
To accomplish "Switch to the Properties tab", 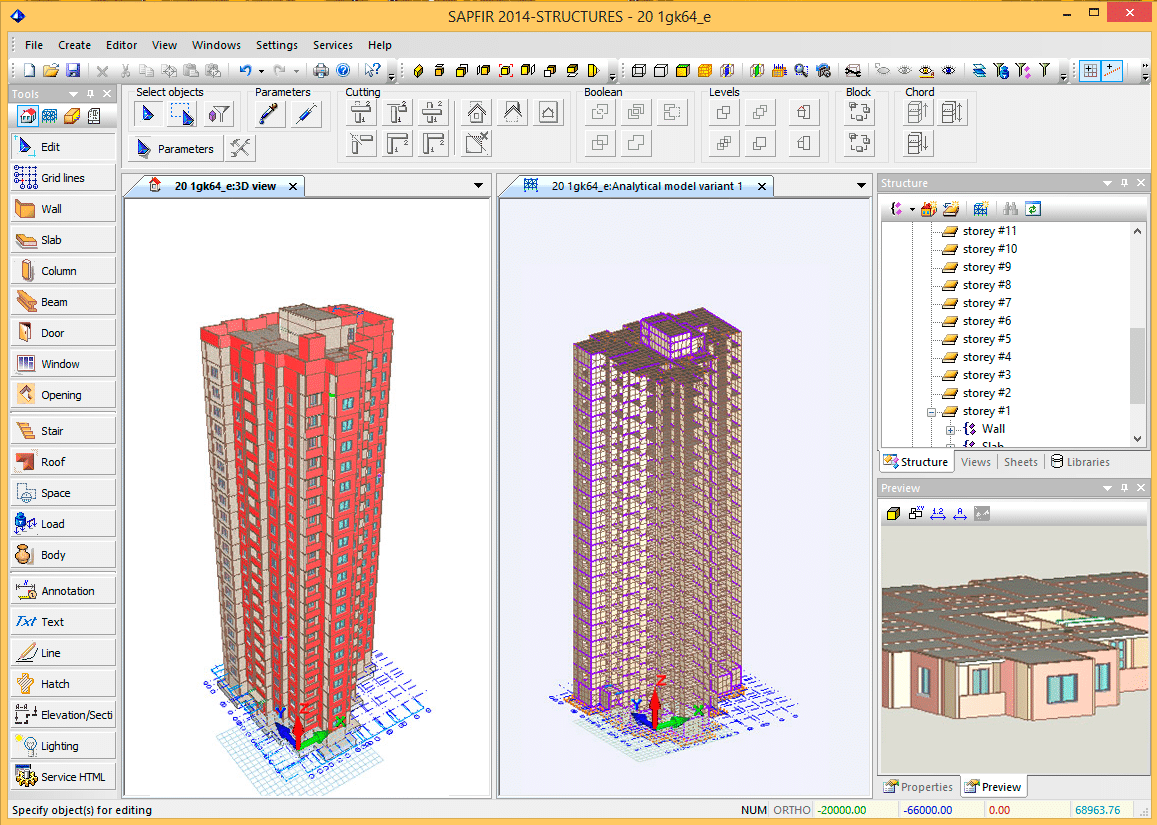I will click(918, 787).
